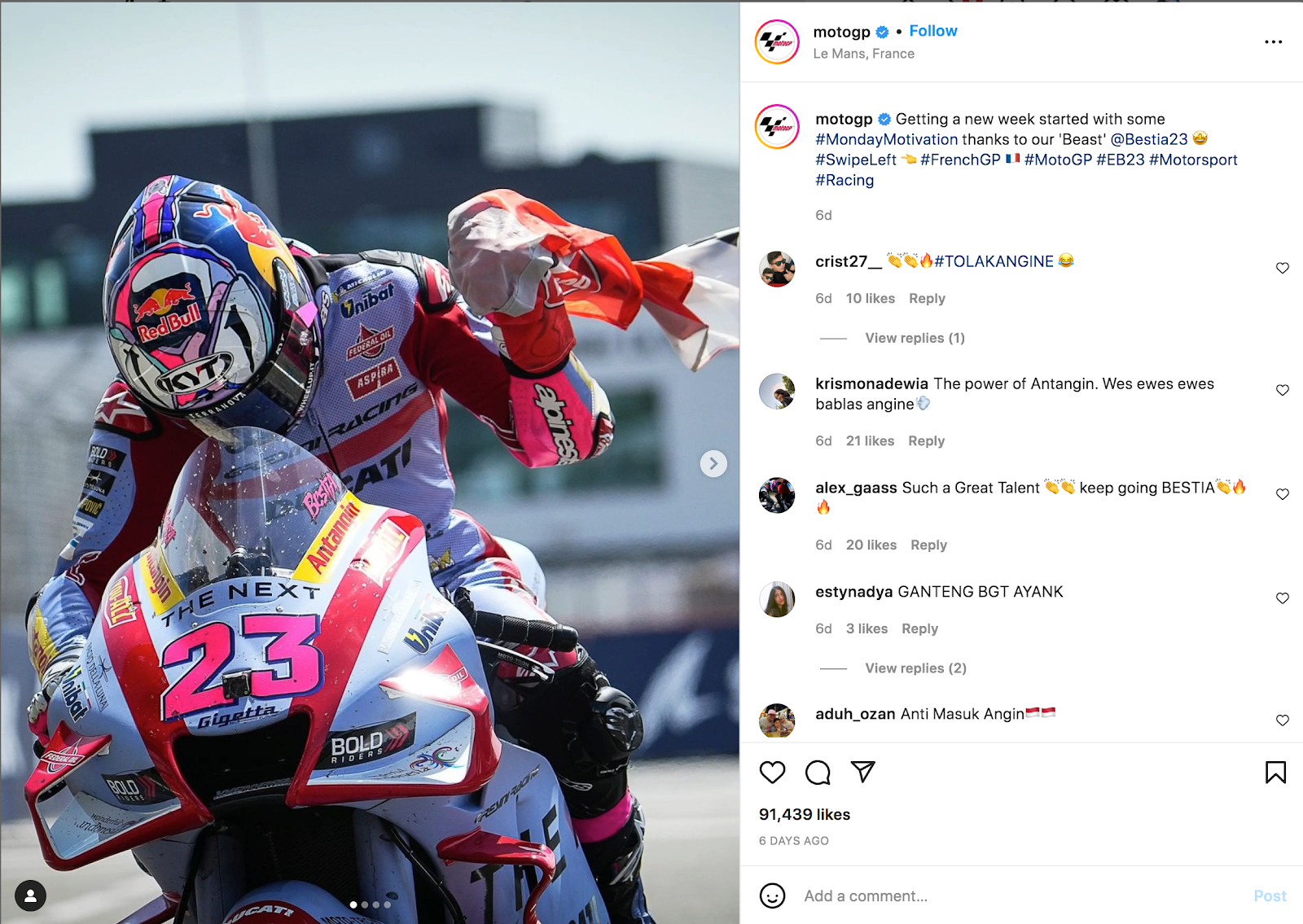The width and height of the screenshot is (1303, 924).
Task: Open the Le Mans, France location
Action: (863, 54)
